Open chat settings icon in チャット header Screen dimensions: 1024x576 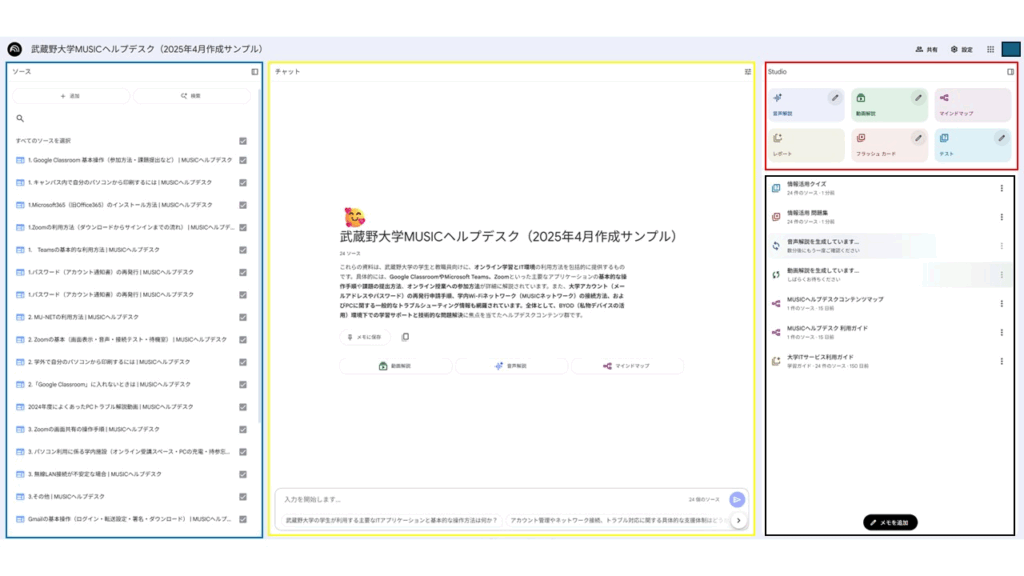(747, 72)
